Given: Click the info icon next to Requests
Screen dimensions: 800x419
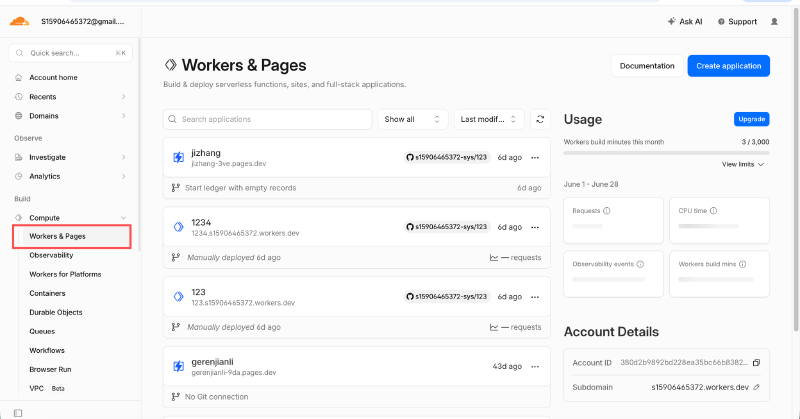Looking at the screenshot, I should pyautogui.click(x=607, y=211).
